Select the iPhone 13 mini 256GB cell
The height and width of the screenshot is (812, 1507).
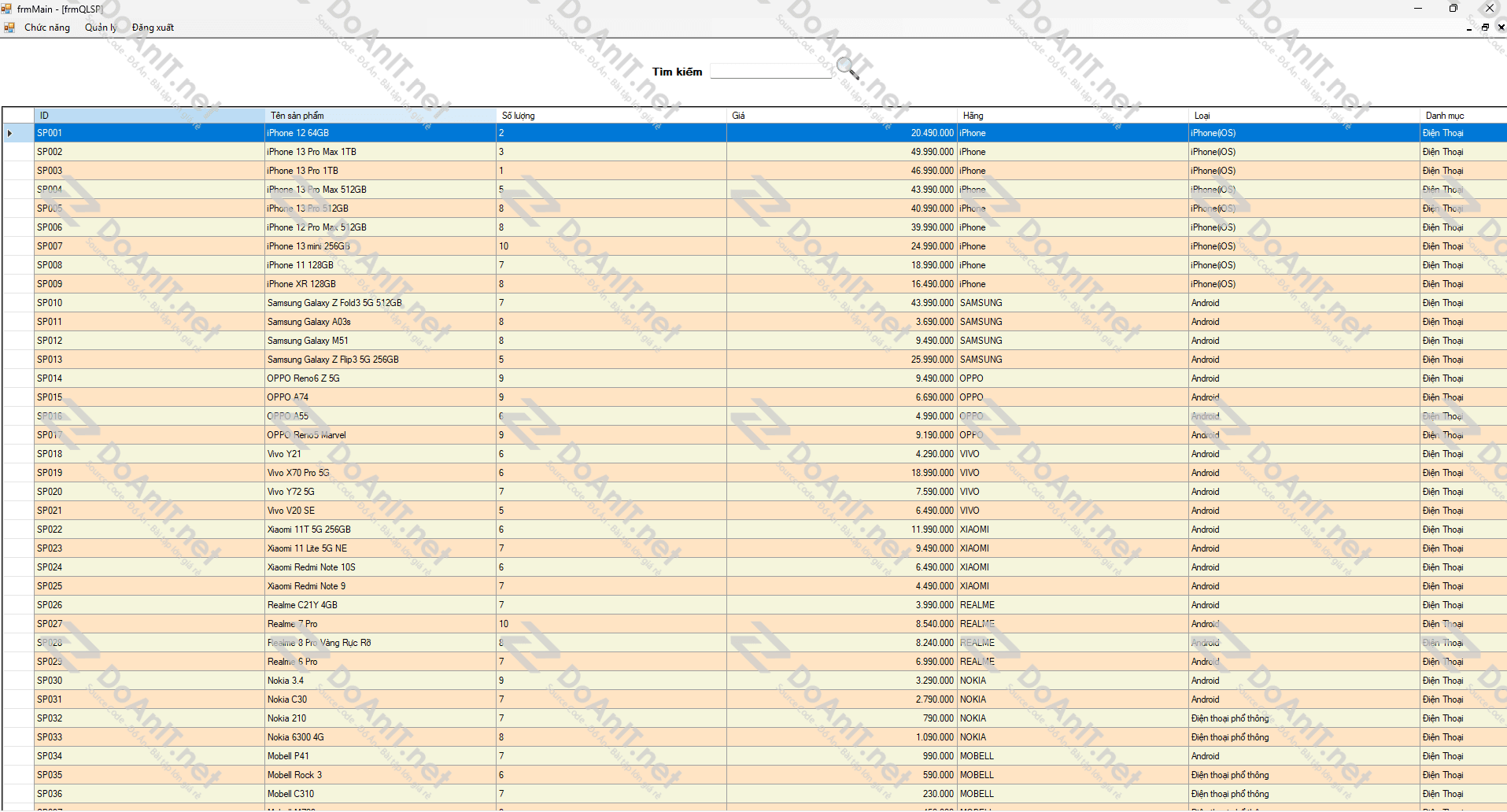[381, 246]
